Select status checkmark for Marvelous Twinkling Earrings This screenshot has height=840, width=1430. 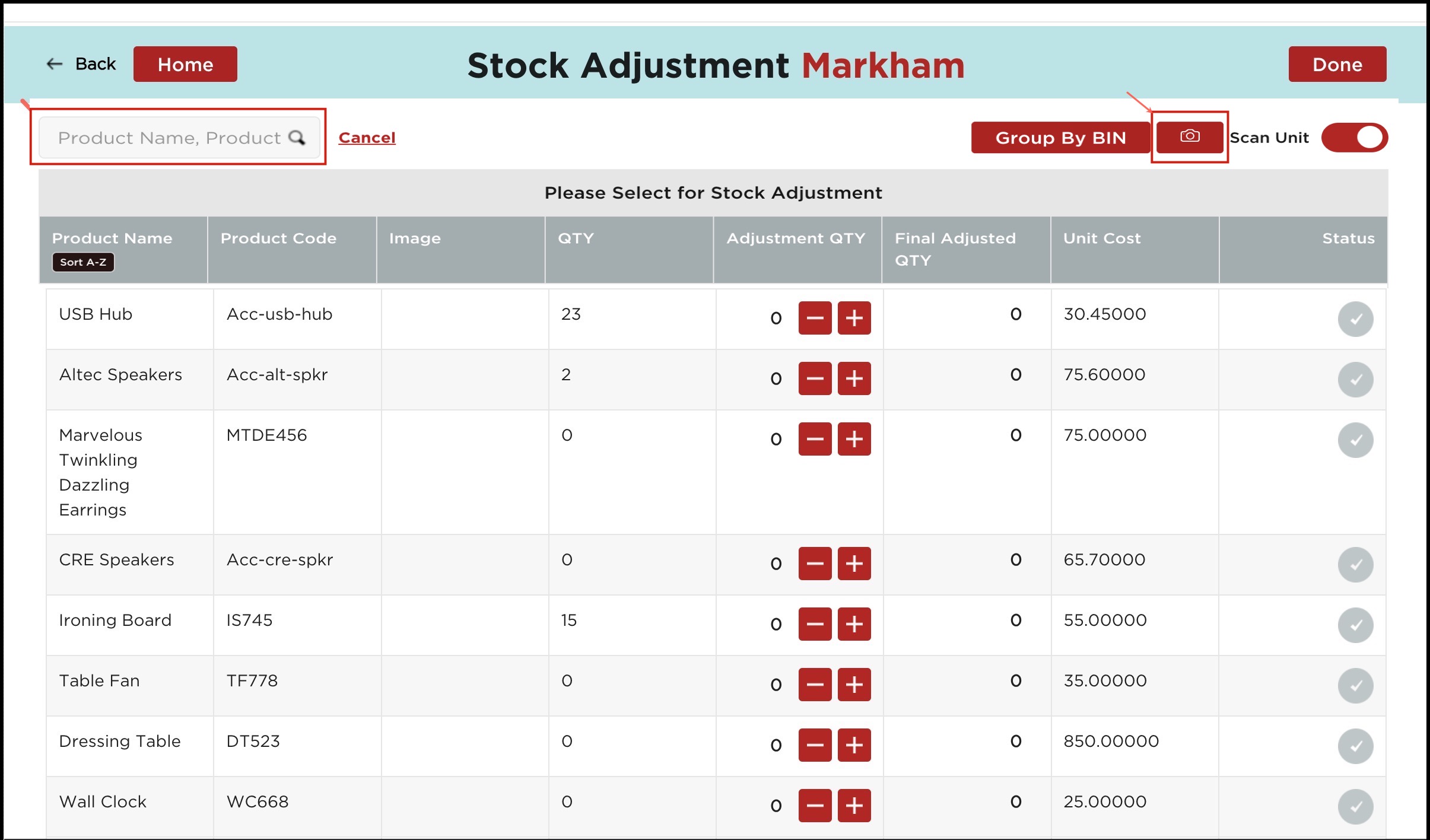[x=1355, y=440]
